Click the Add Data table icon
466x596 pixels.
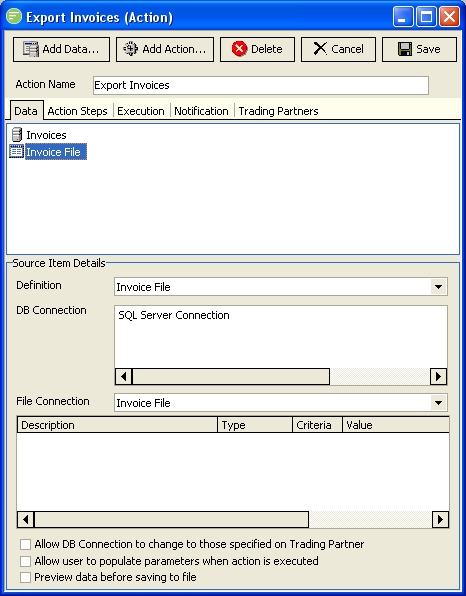click(31, 49)
